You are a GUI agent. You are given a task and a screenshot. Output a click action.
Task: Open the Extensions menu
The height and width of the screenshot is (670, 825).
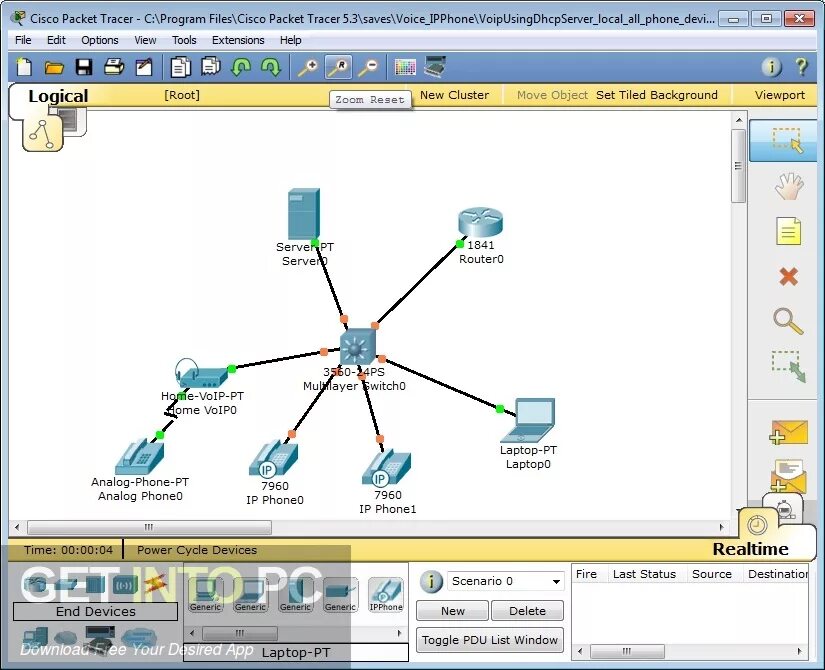[238, 40]
